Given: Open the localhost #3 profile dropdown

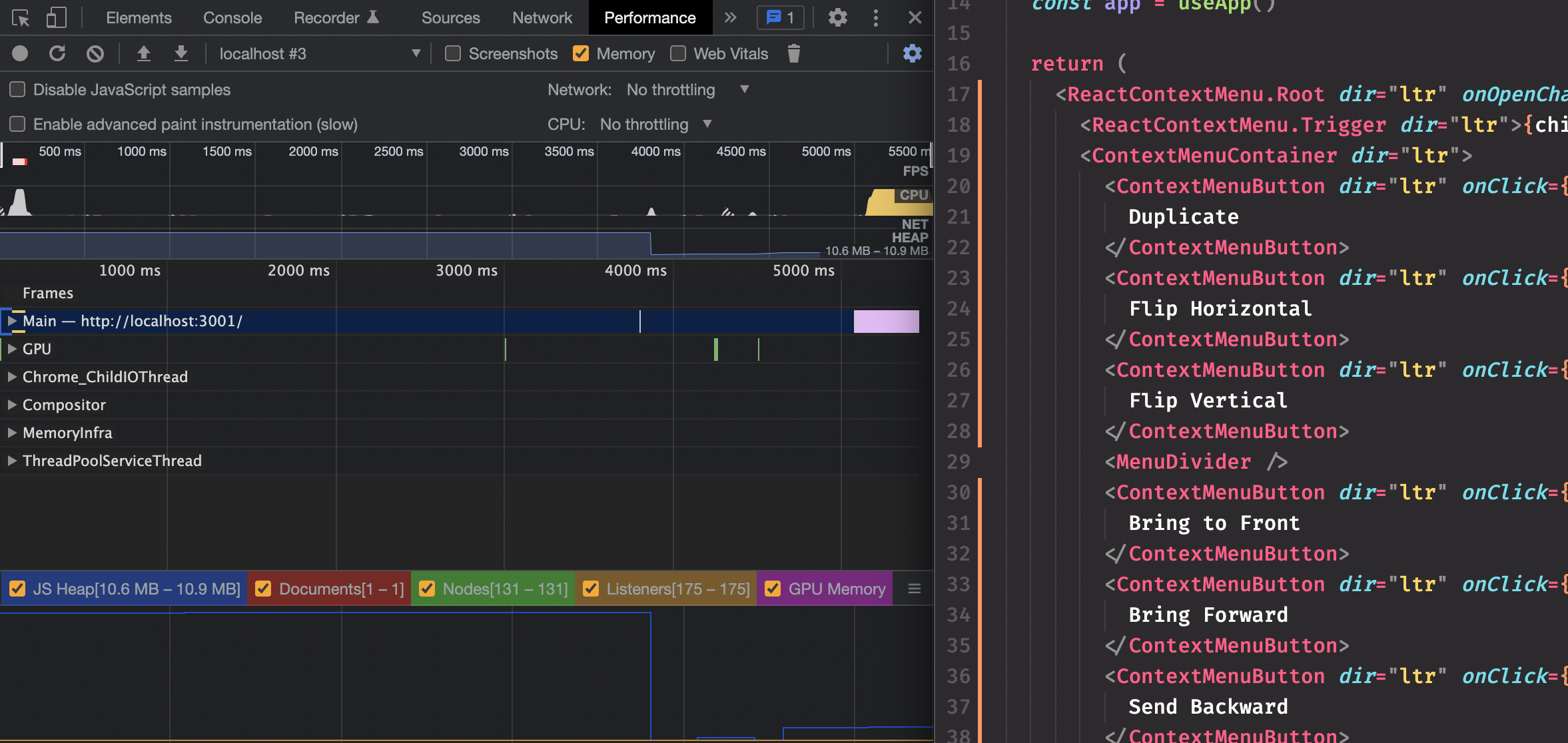Looking at the screenshot, I should click(416, 53).
